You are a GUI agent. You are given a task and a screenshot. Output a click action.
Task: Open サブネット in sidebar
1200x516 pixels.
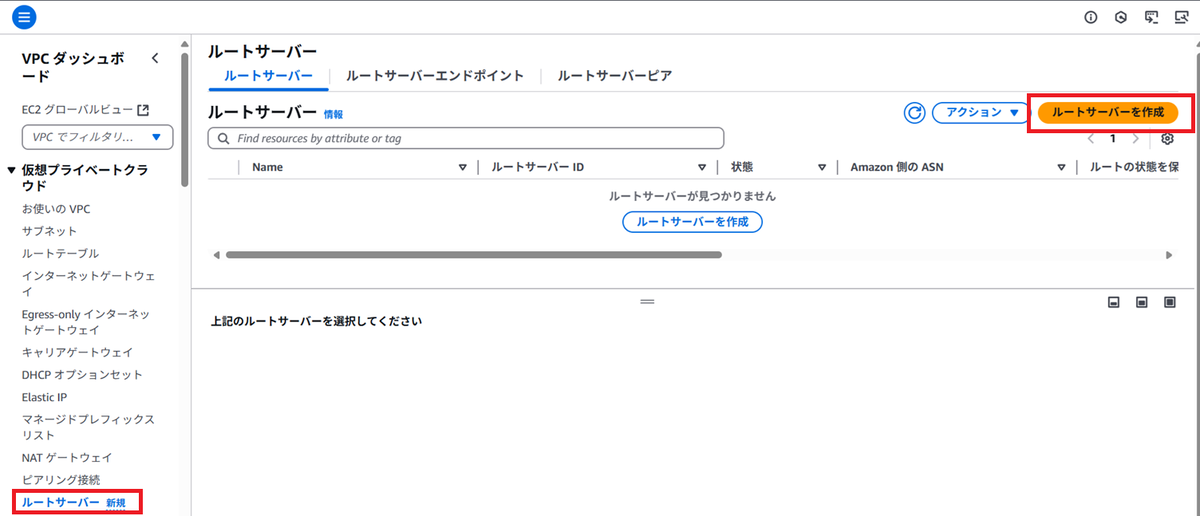pyautogui.click(x=49, y=231)
